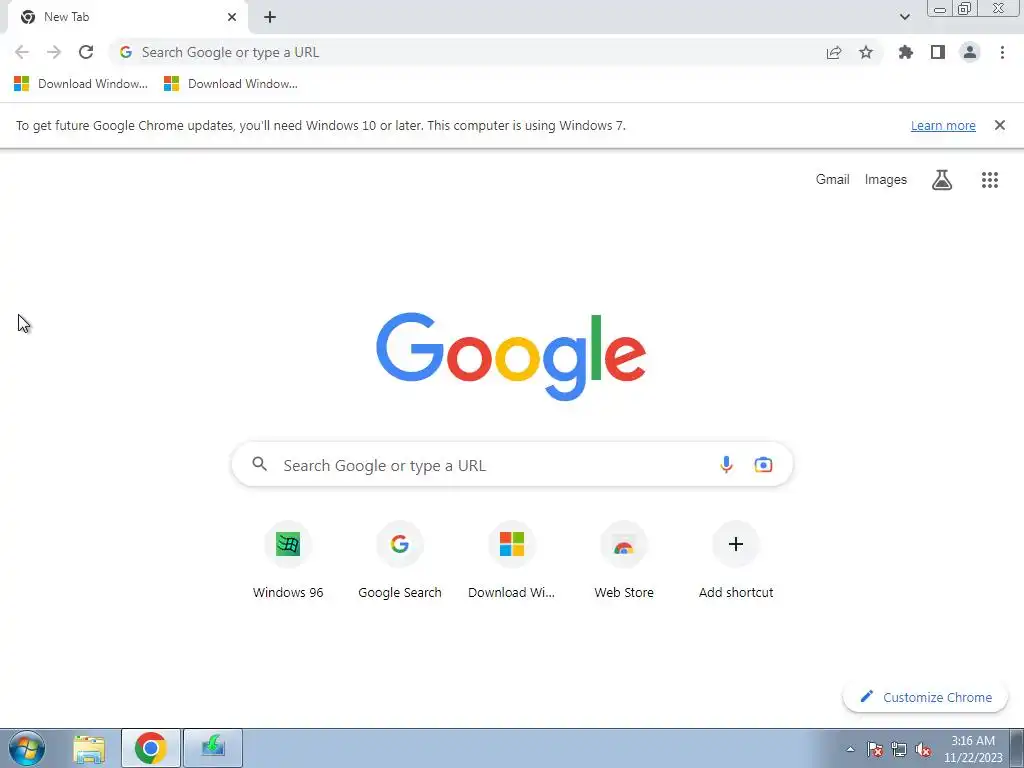Open a new tab with plus button

(270, 17)
